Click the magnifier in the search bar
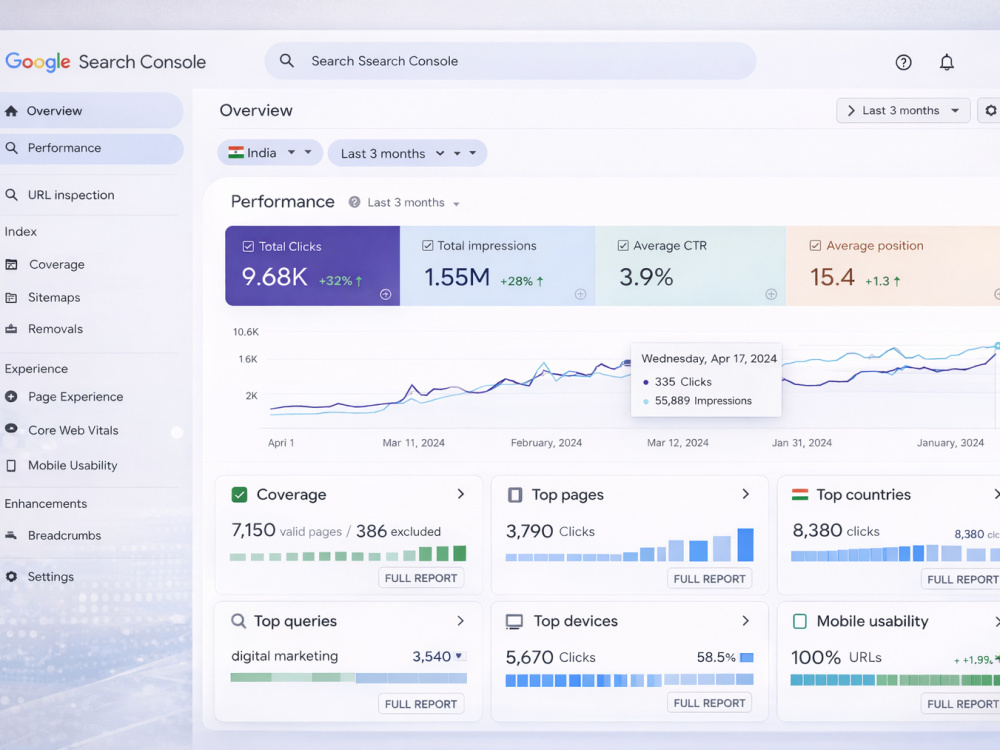This screenshot has width=1000, height=750. click(287, 61)
